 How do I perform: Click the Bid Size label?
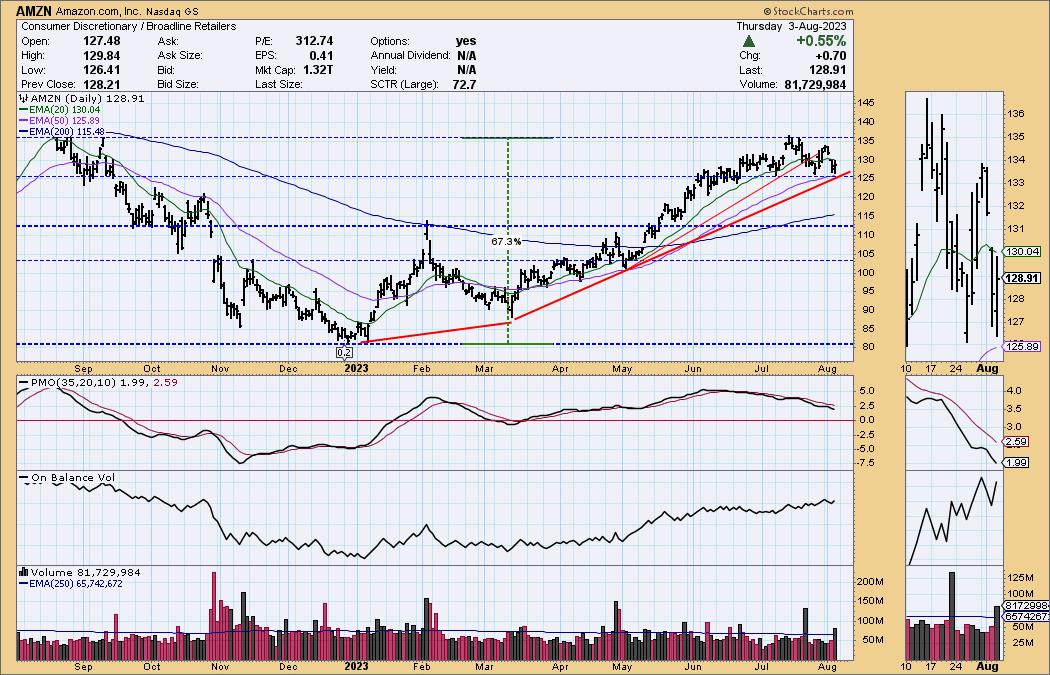177,84
